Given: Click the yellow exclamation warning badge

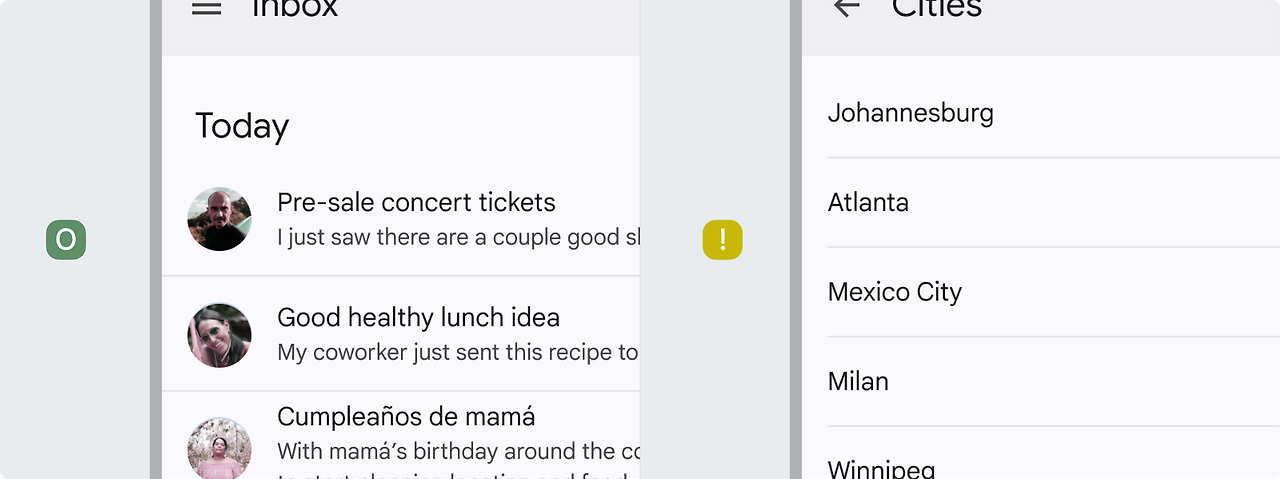Looking at the screenshot, I should 723,240.
